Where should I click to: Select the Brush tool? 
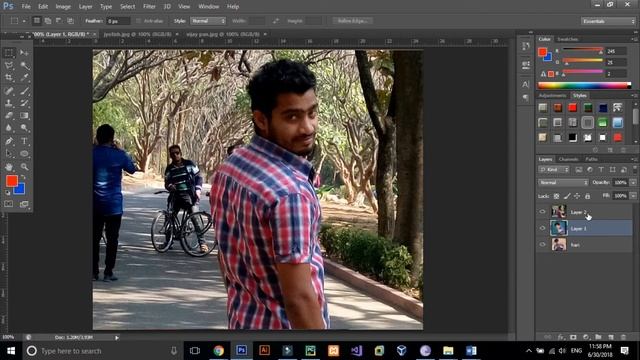[x=24, y=91]
